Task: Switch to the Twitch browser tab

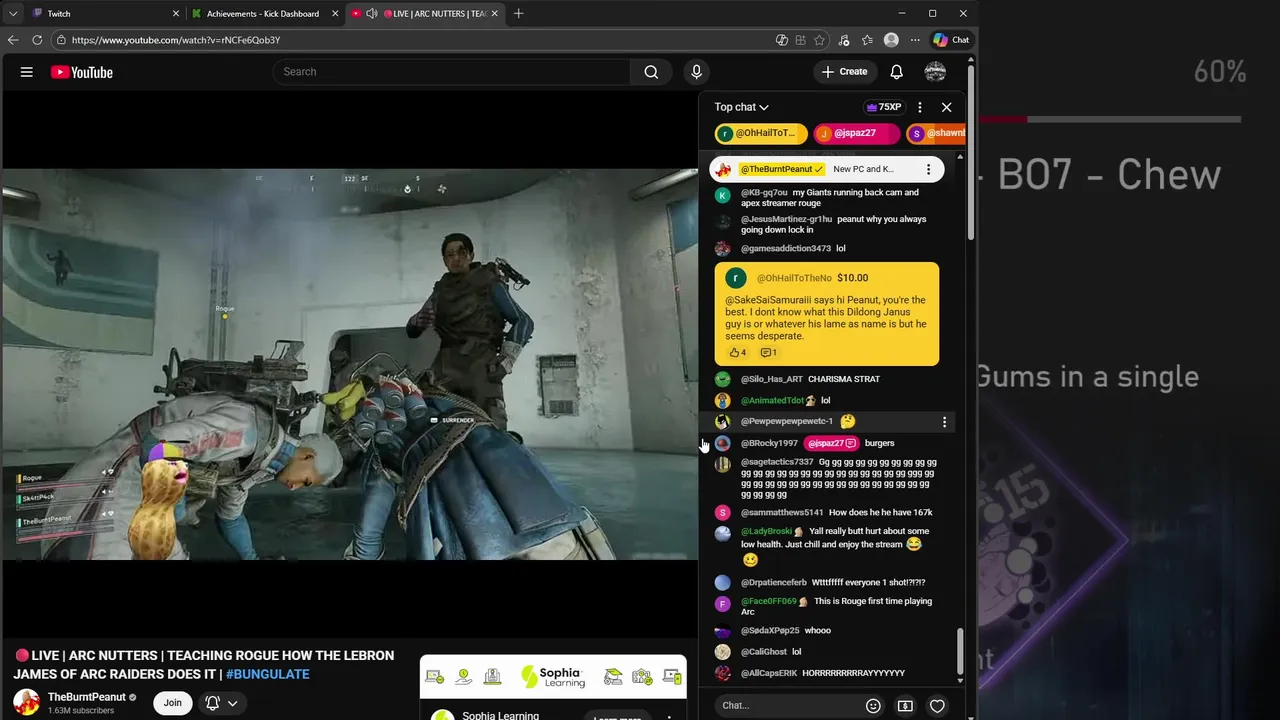Action: coord(104,14)
